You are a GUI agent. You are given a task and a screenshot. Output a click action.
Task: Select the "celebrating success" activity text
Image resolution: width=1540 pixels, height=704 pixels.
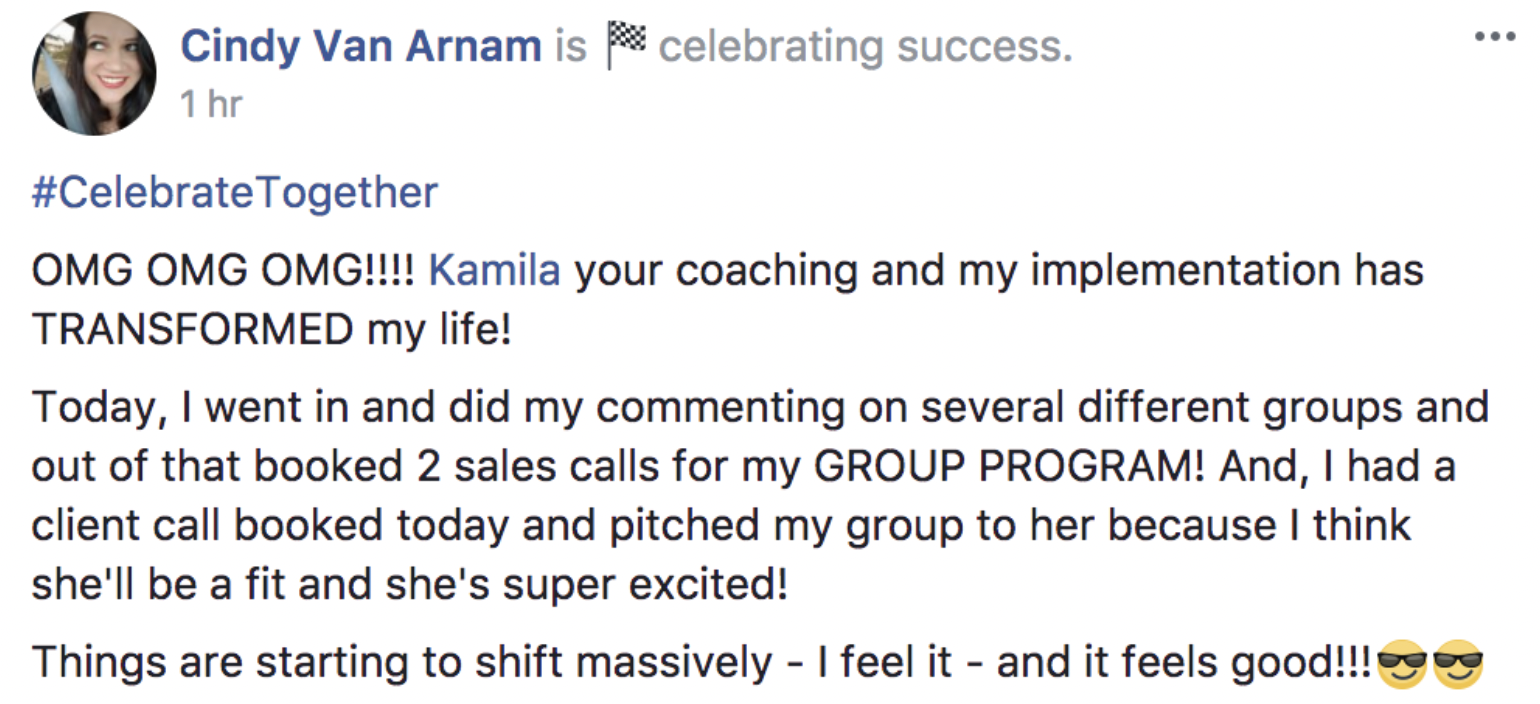(865, 47)
